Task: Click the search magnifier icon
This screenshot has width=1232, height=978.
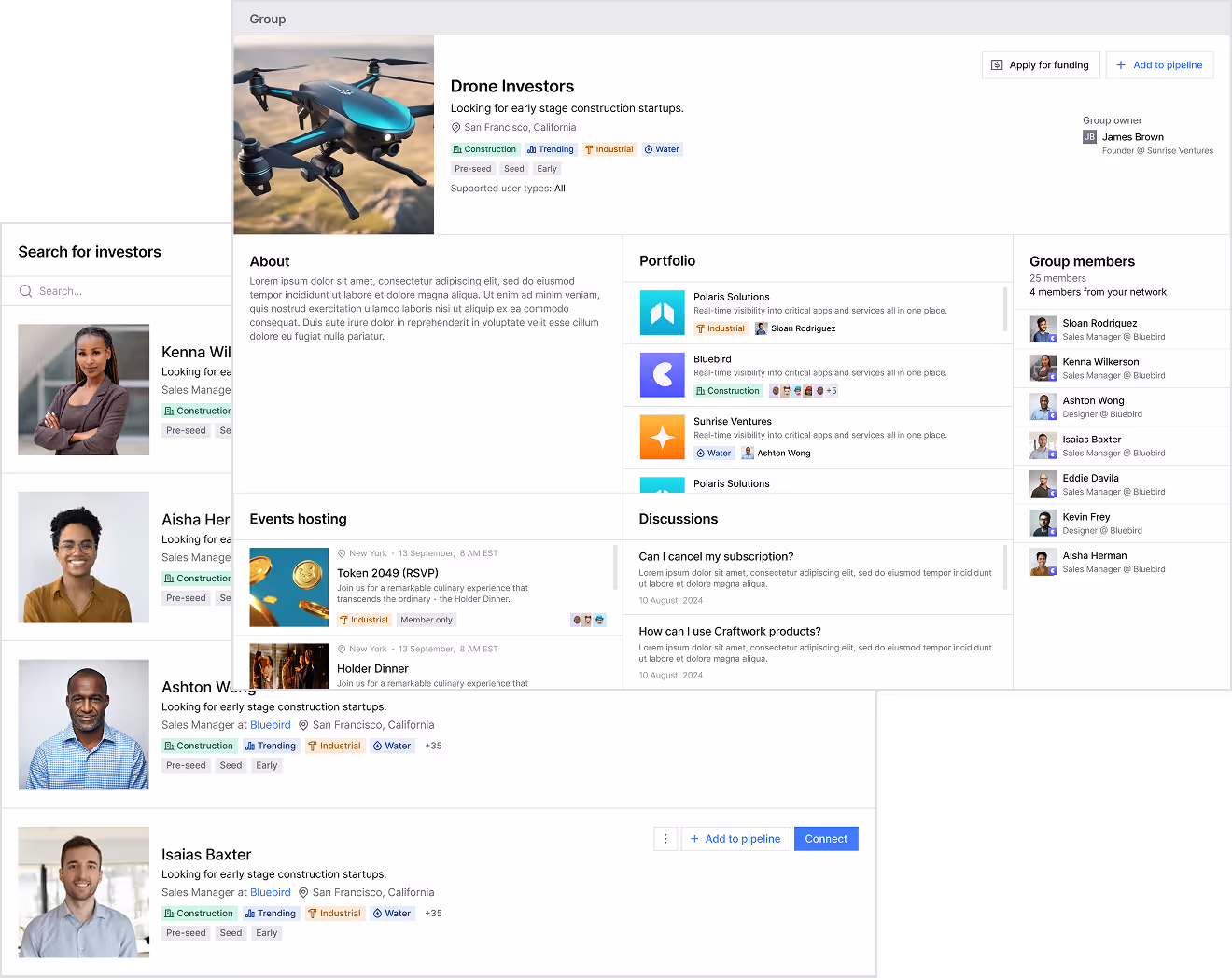Action: (25, 291)
